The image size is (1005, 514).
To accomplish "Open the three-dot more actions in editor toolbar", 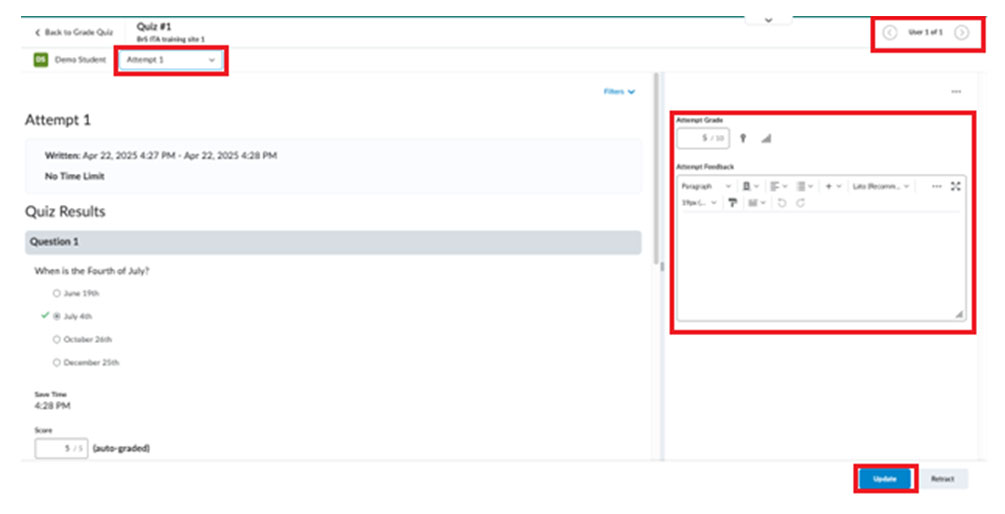I will (936, 186).
